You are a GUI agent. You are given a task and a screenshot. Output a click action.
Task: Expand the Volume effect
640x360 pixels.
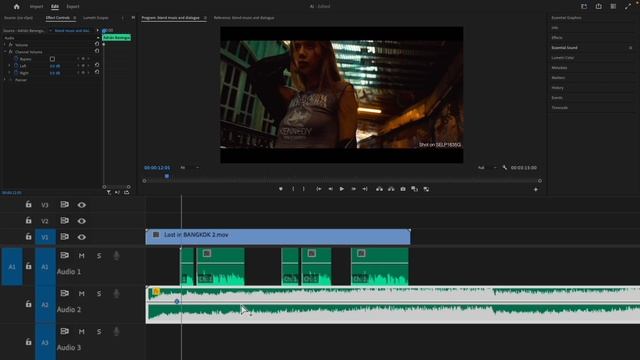pos(5,44)
